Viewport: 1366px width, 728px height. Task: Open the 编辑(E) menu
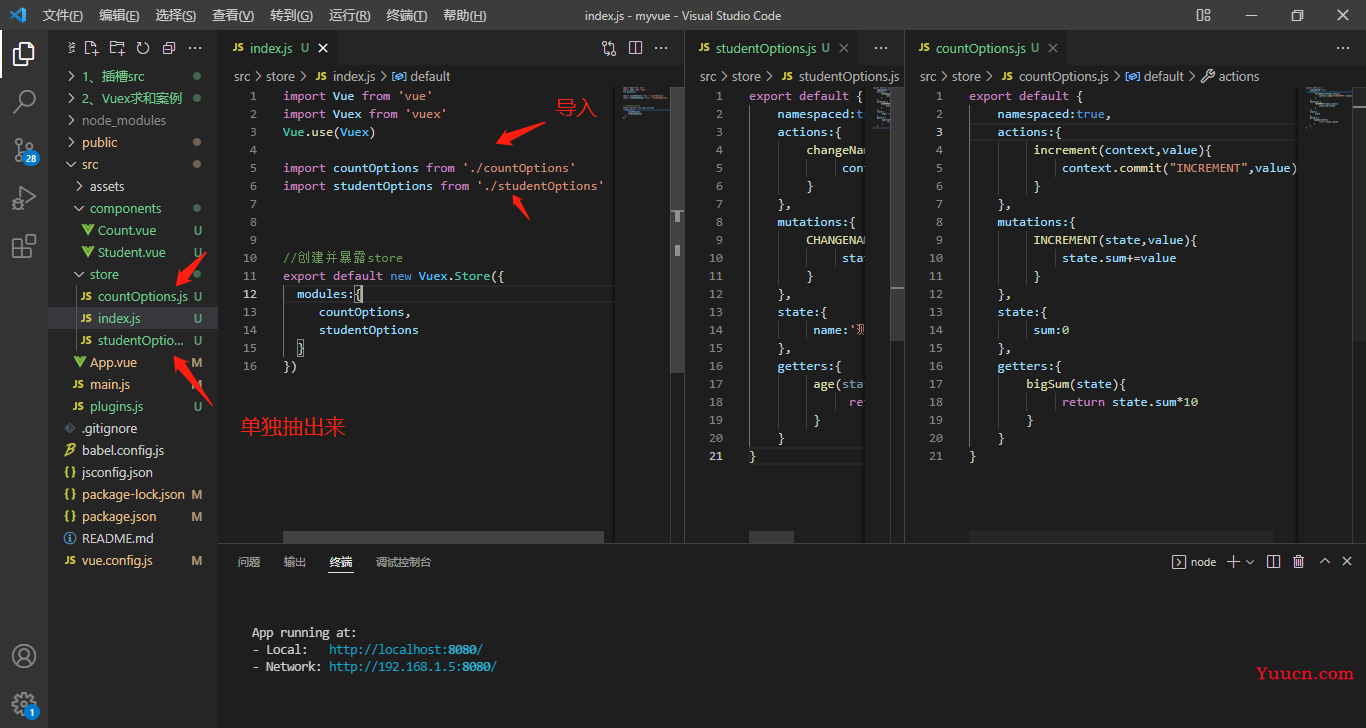point(119,15)
